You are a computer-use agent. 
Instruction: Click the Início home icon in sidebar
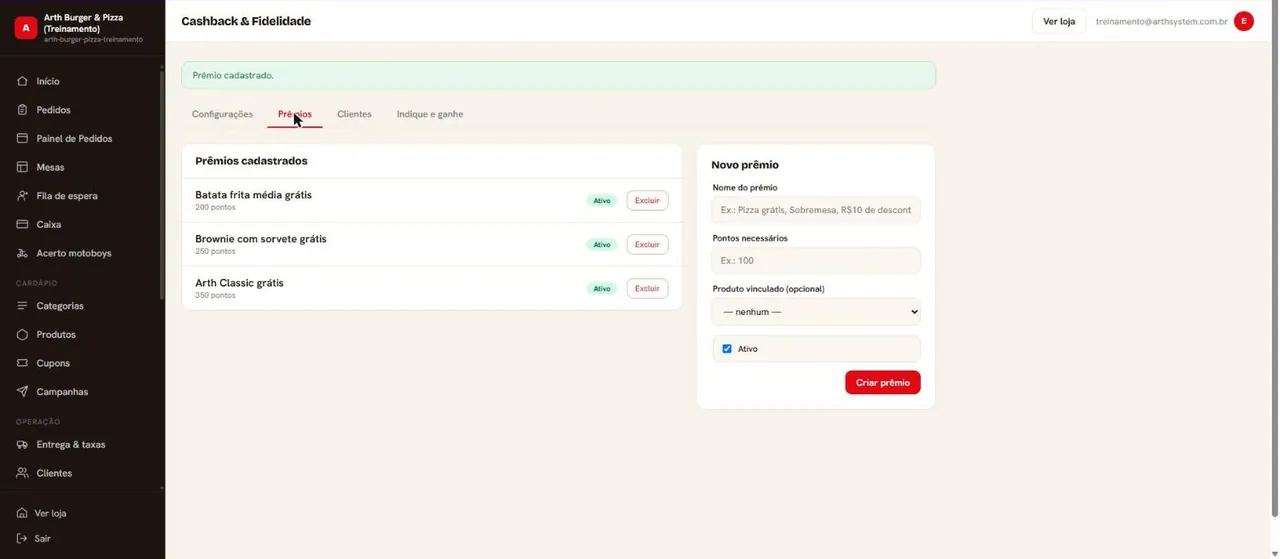pyautogui.click(x=22, y=81)
